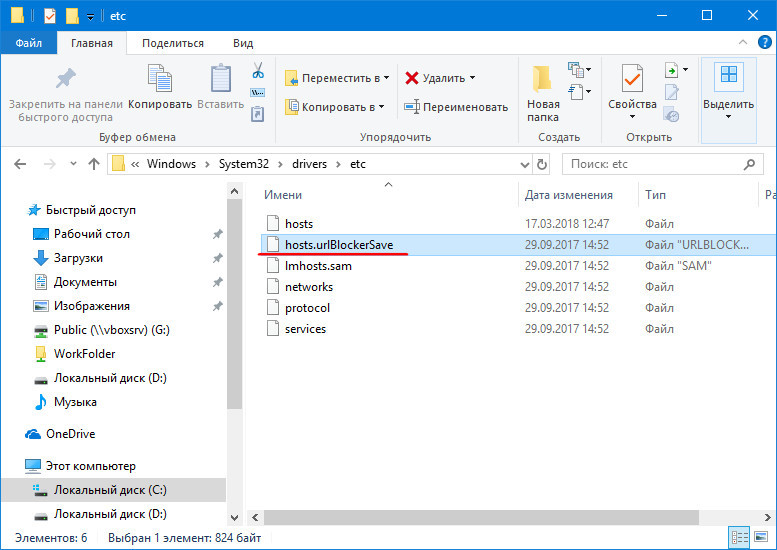Click the System32 breadcrumb in address bar

pyautogui.click(x=244, y=164)
